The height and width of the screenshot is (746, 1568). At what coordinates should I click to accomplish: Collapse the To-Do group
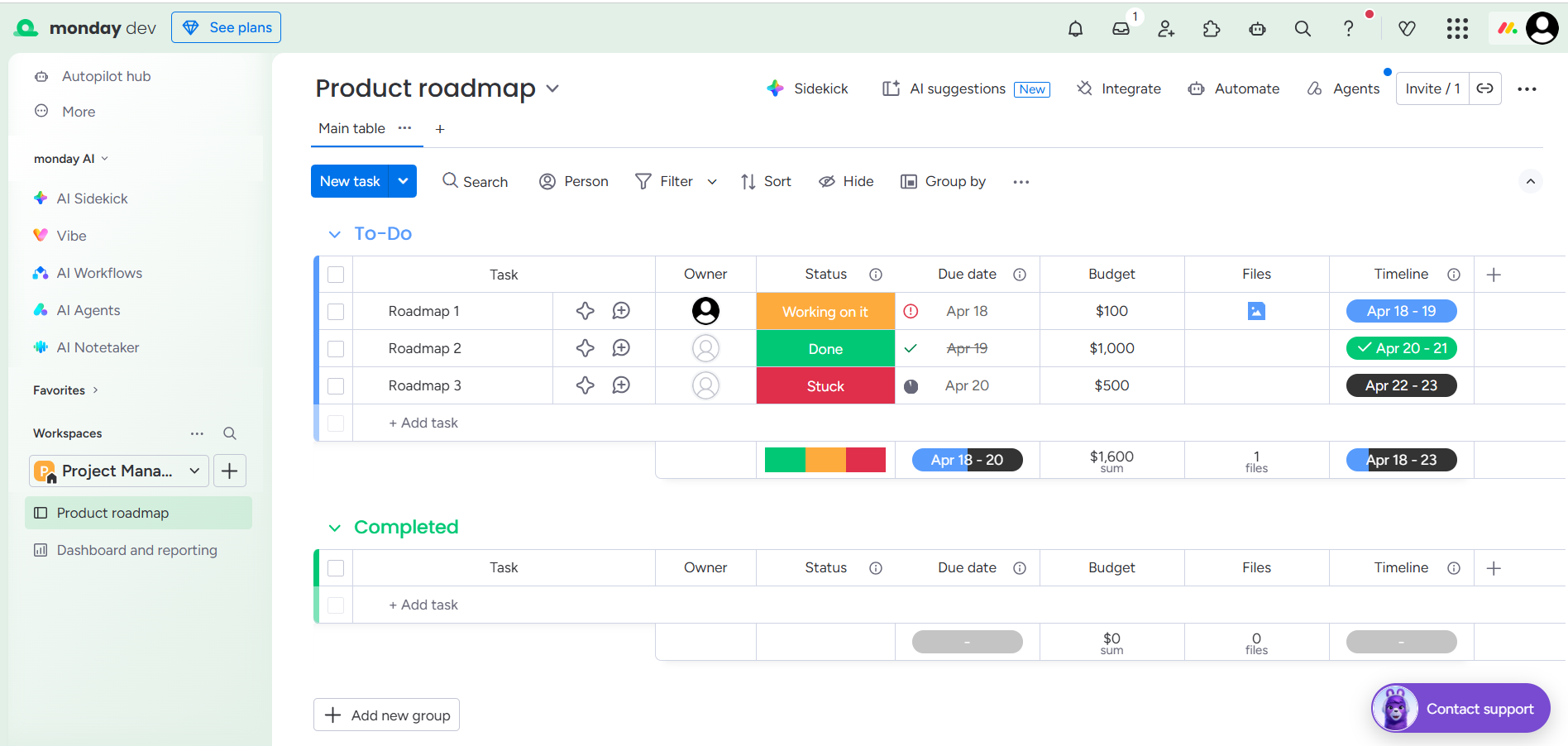click(334, 233)
